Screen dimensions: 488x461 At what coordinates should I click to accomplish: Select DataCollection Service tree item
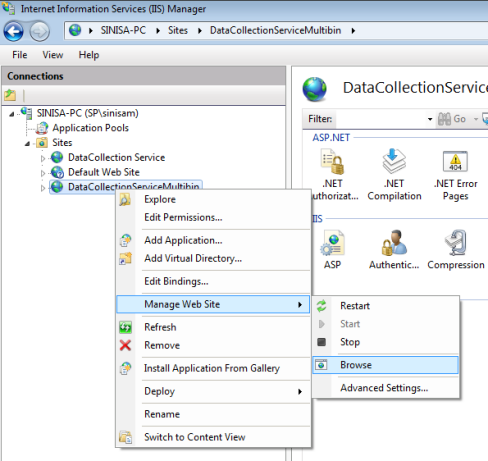pos(116,157)
